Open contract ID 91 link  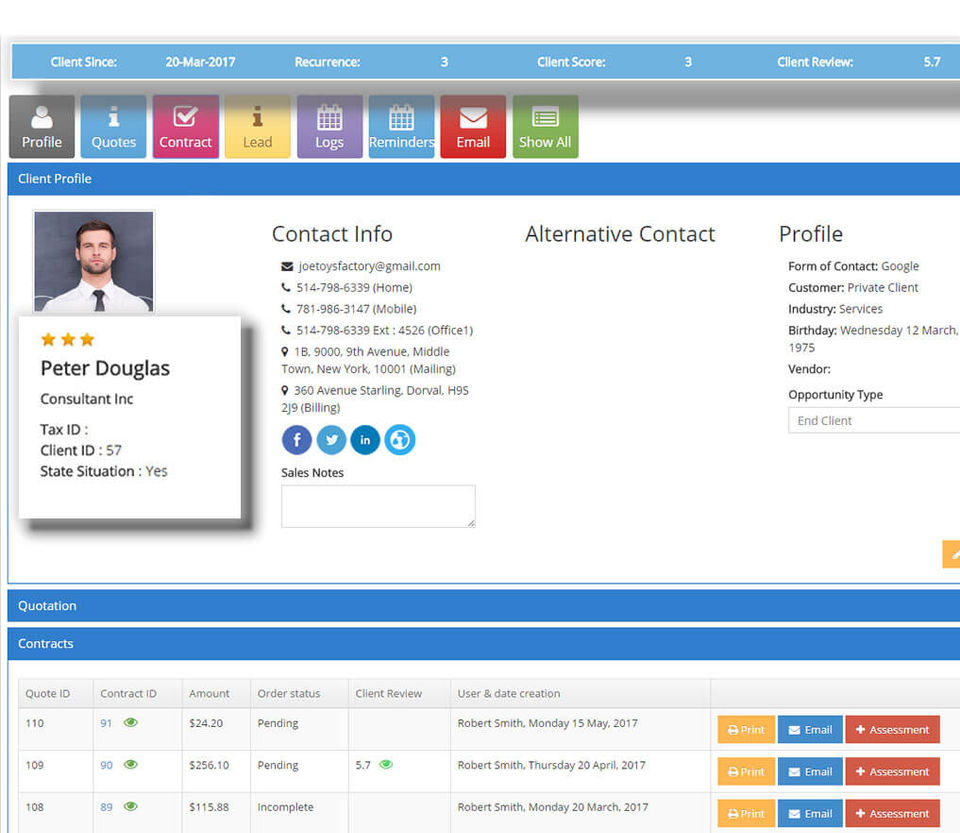click(106, 723)
